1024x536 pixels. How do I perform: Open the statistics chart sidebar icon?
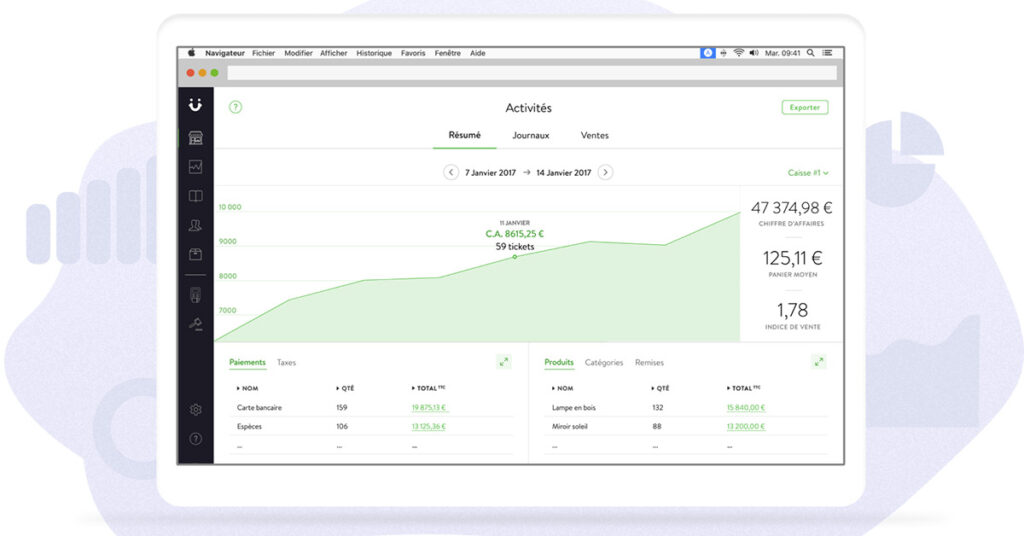[x=195, y=167]
